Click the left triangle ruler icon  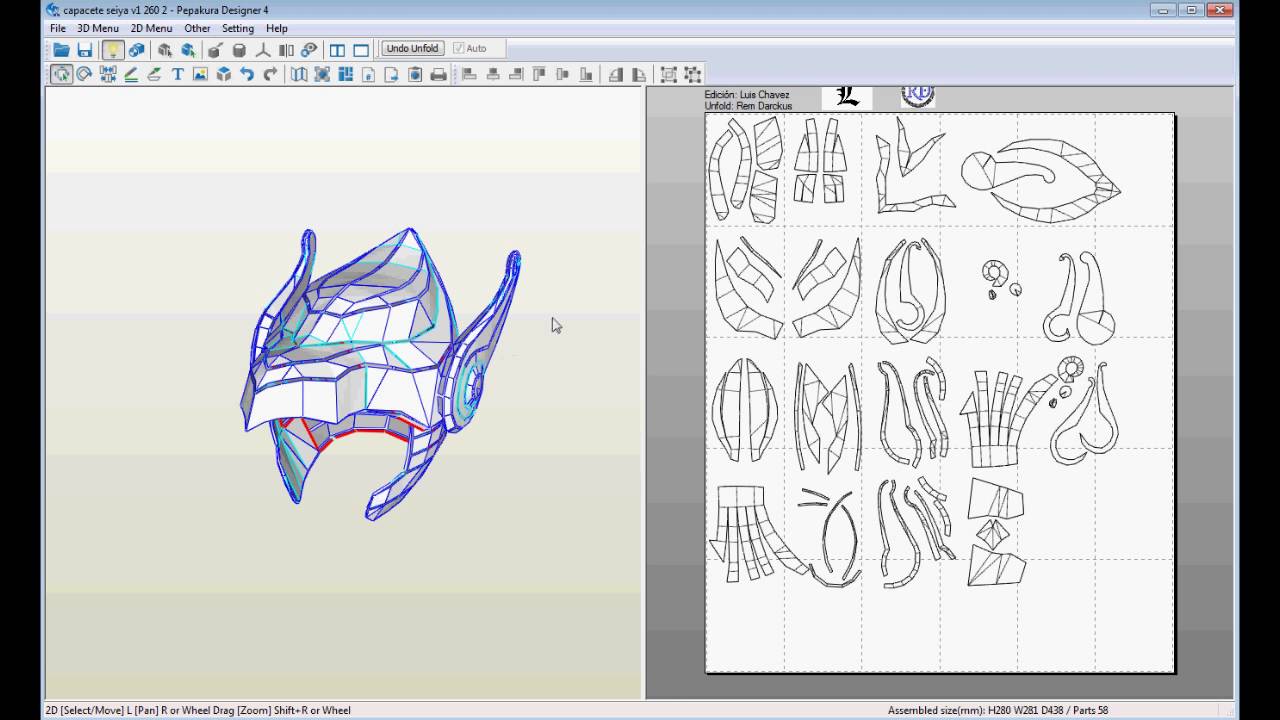[x=615, y=74]
